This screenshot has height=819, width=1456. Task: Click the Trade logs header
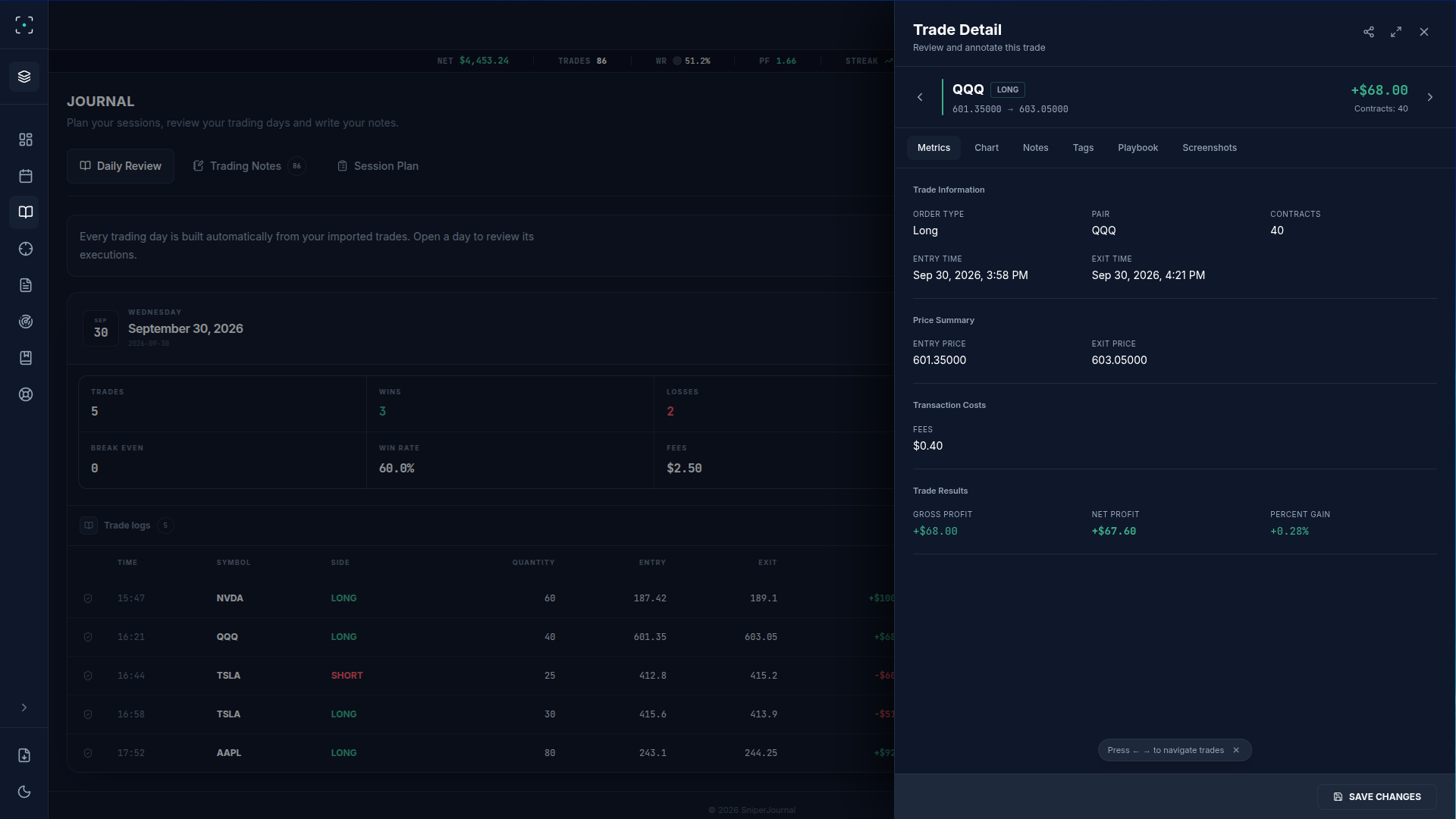pyautogui.click(x=127, y=526)
